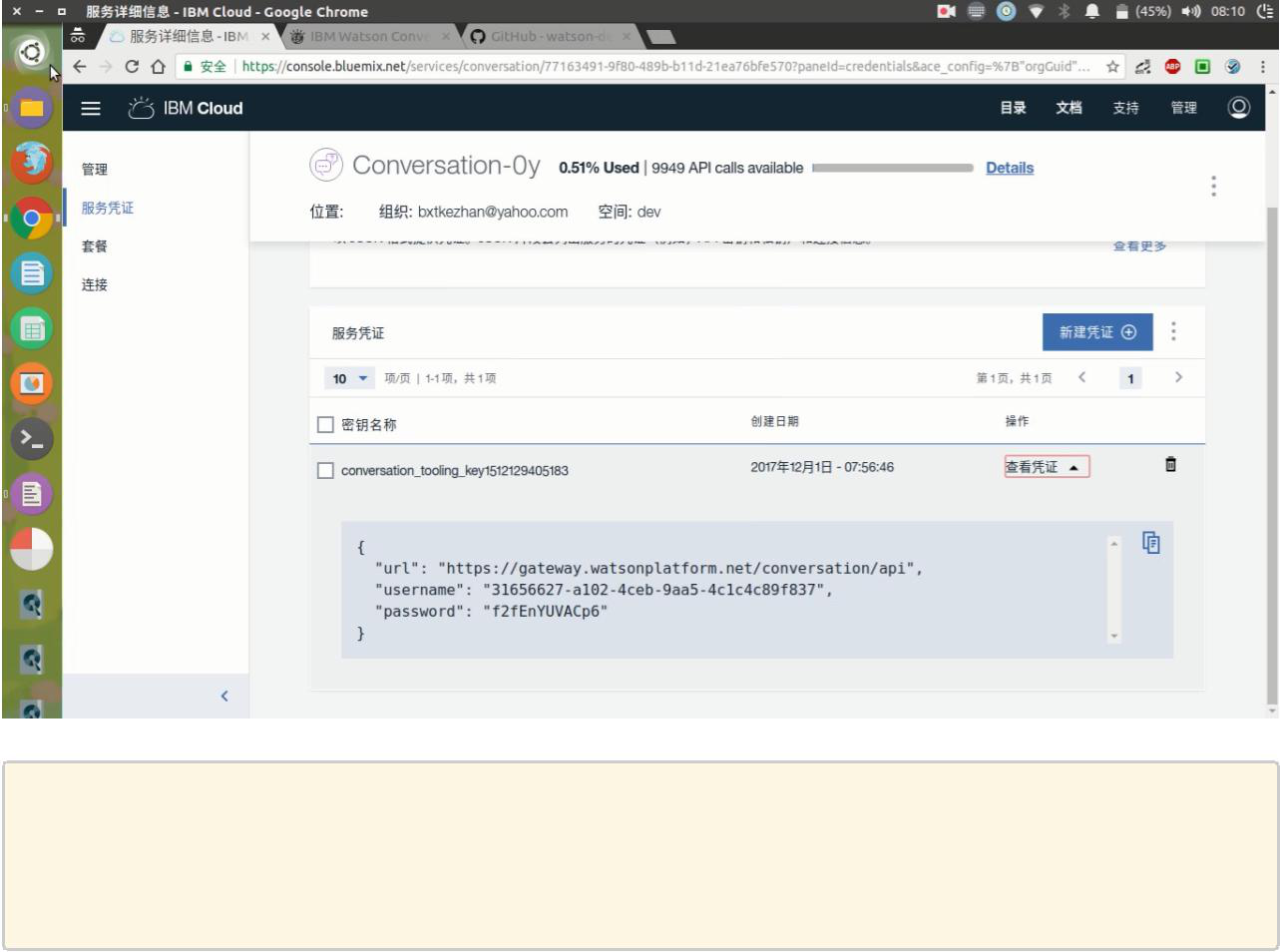
Task: Open 管理 in the top navigation bar
Action: [x=1184, y=108]
